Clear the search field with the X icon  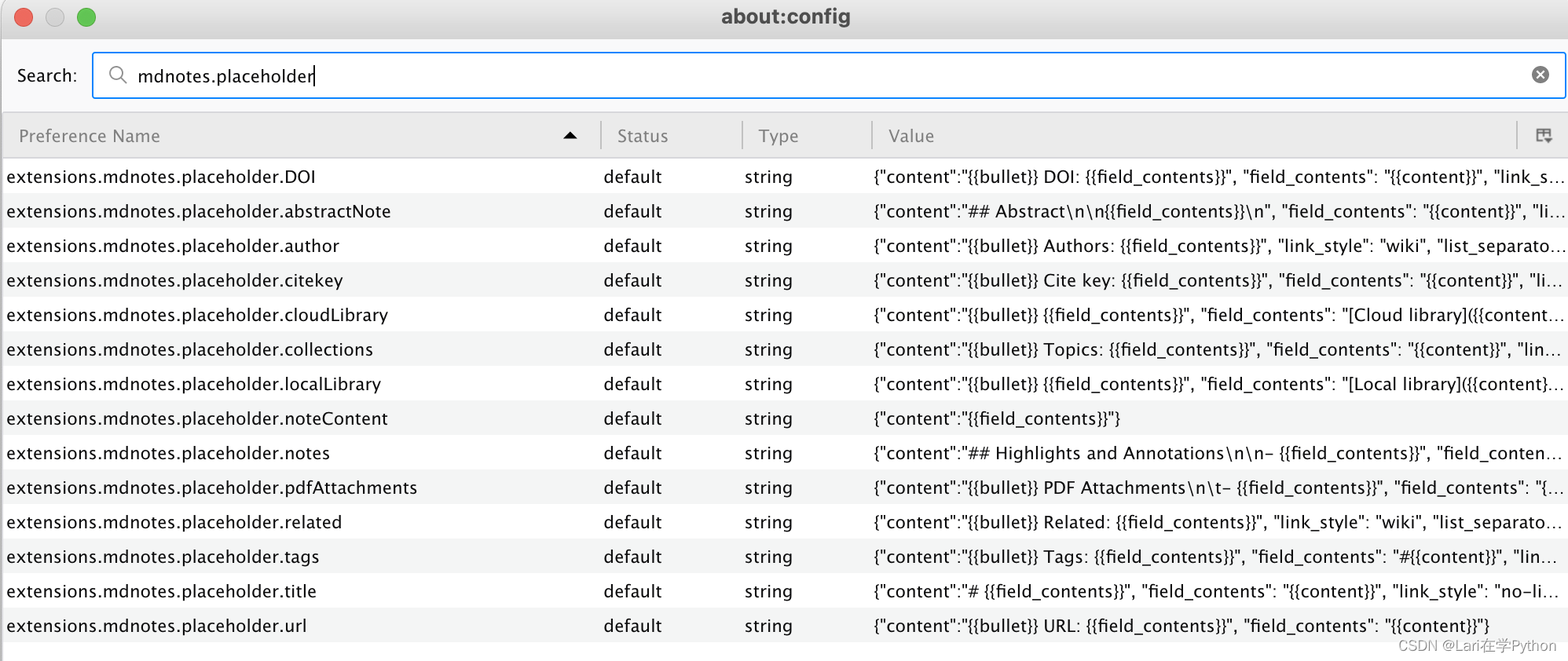1540,75
